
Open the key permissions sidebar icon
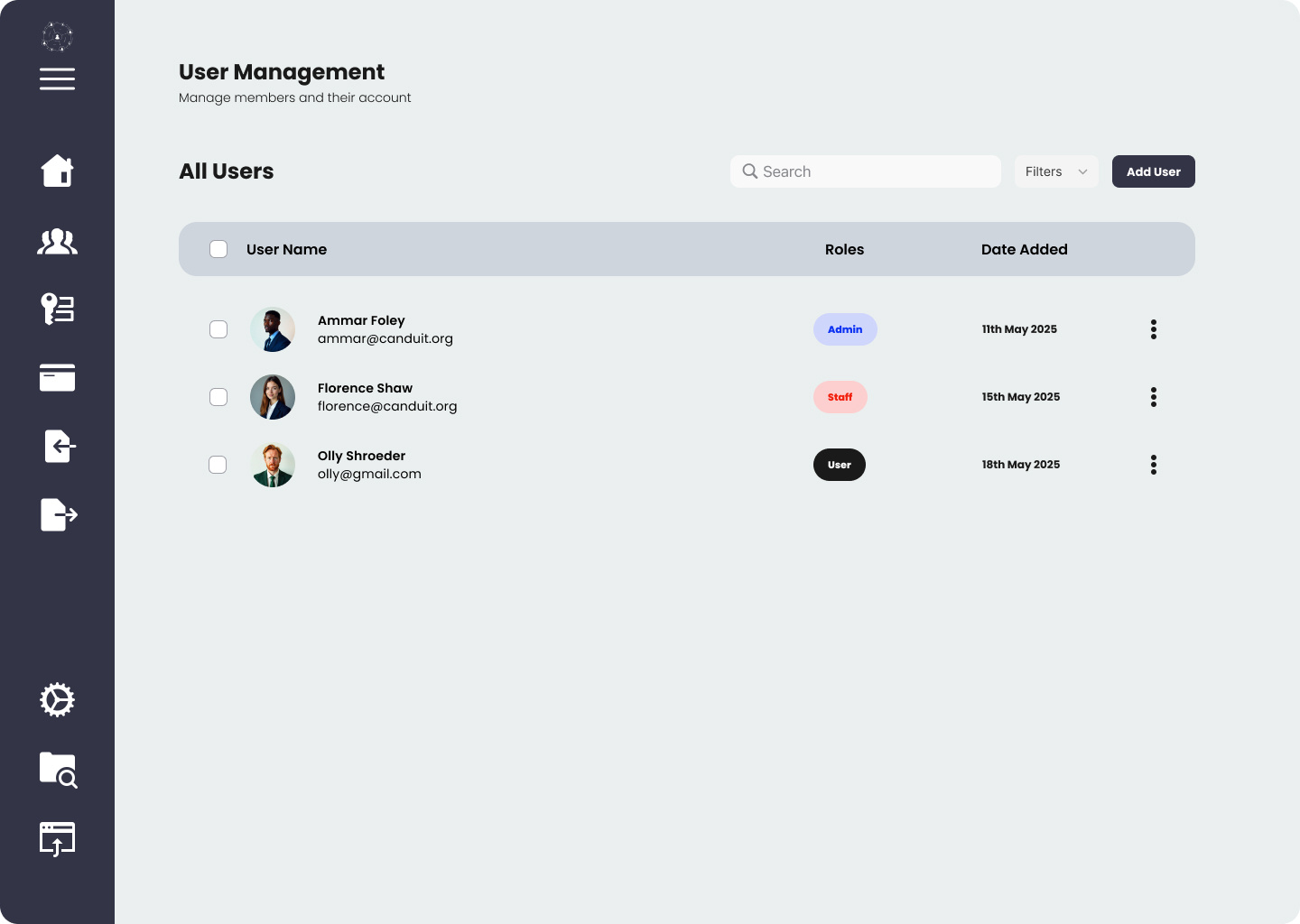coord(57,309)
